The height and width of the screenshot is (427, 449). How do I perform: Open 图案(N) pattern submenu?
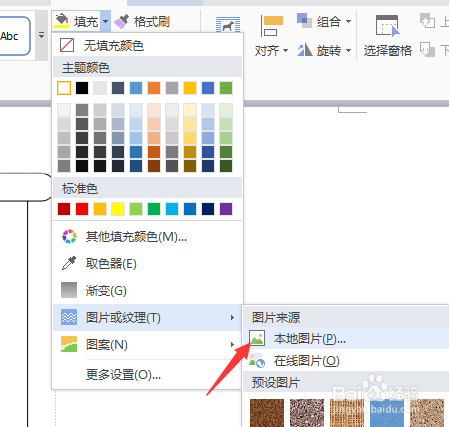point(147,344)
